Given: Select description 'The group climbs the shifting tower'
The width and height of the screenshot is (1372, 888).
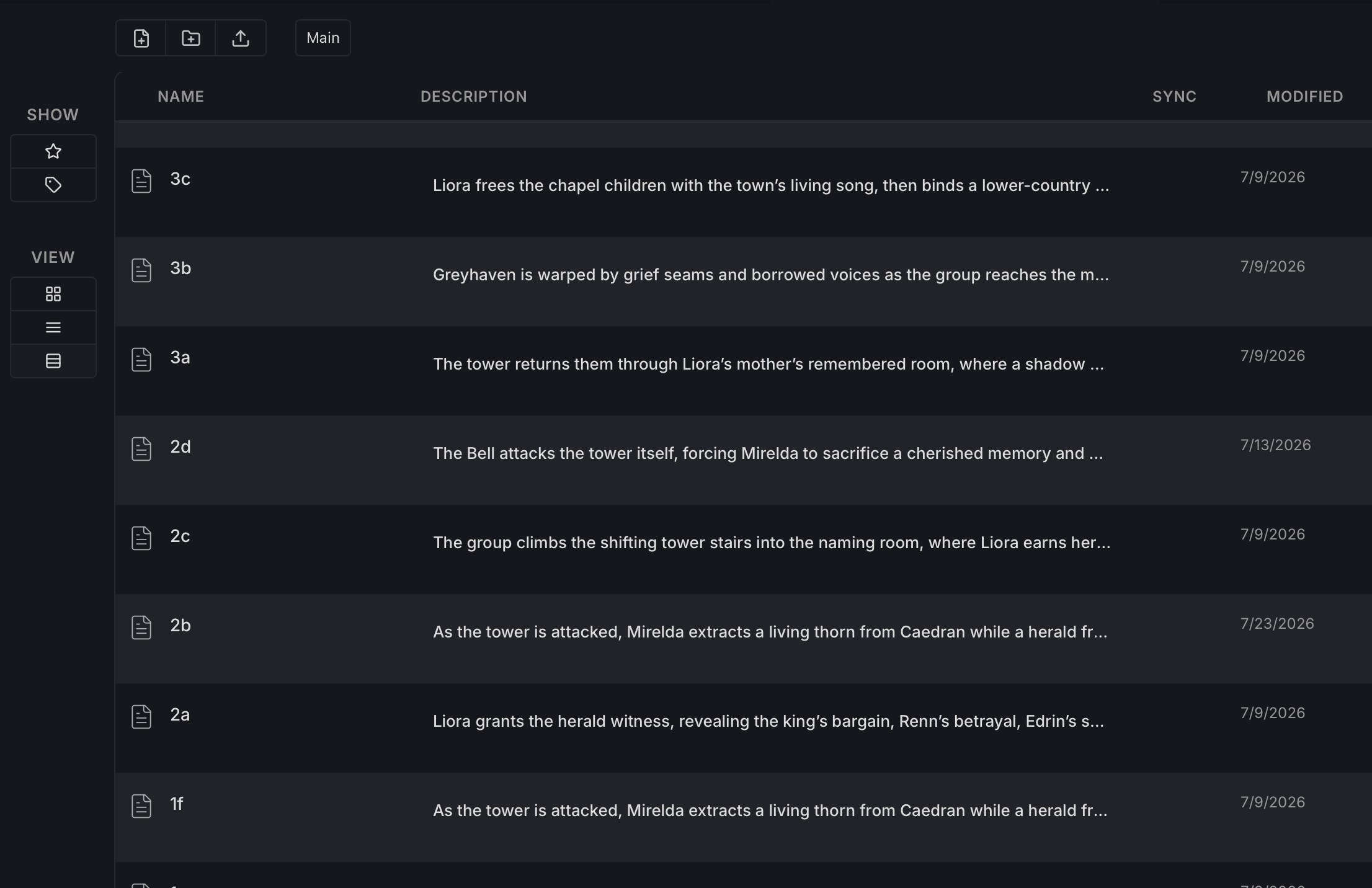Looking at the screenshot, I should tap(772, 543).
